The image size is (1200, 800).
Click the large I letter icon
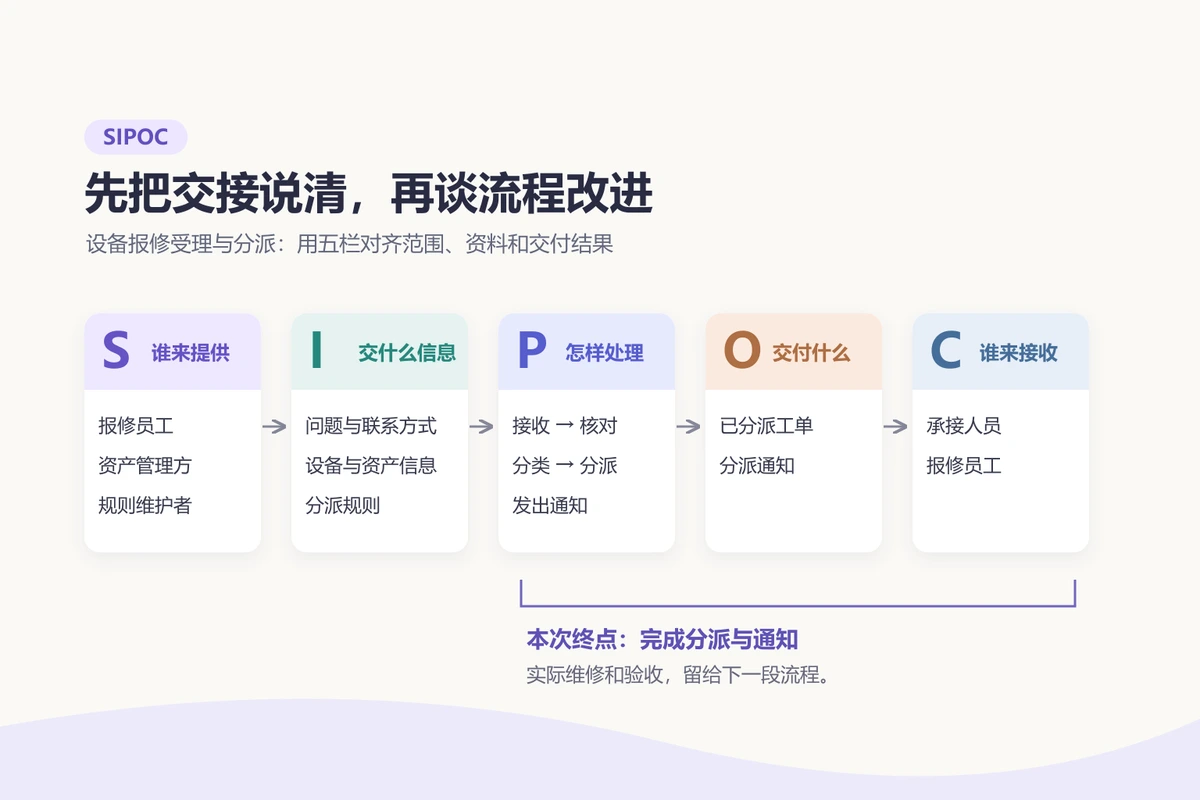[x=316, y=351]
